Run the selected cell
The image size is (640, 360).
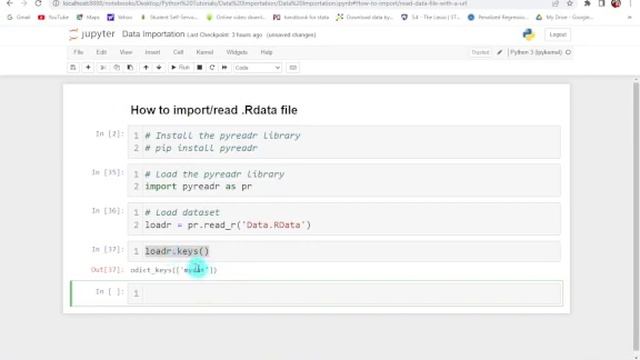point(180,67)
